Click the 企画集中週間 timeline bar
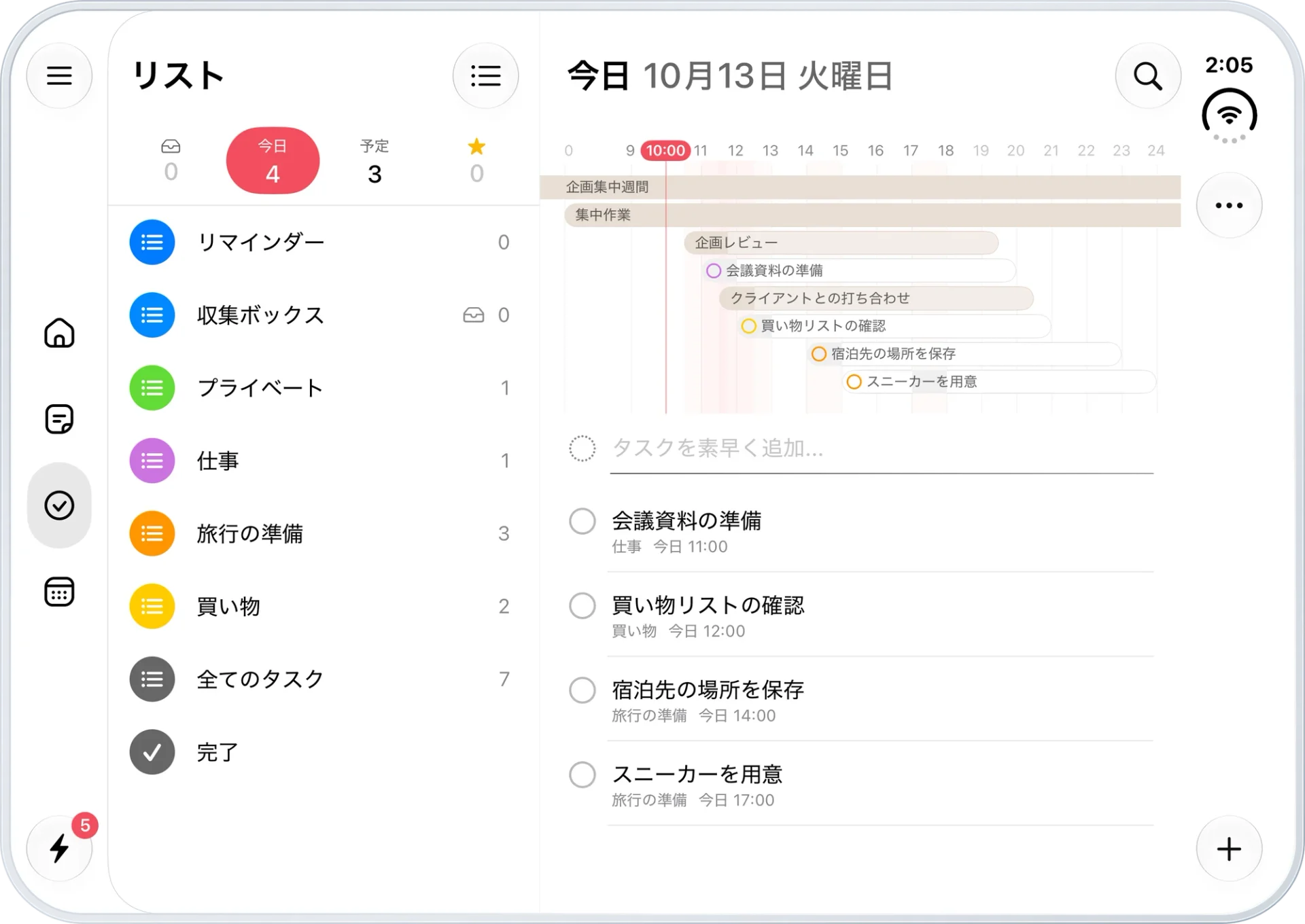The height and width of the screenshot is (924, 1305). 860,187
